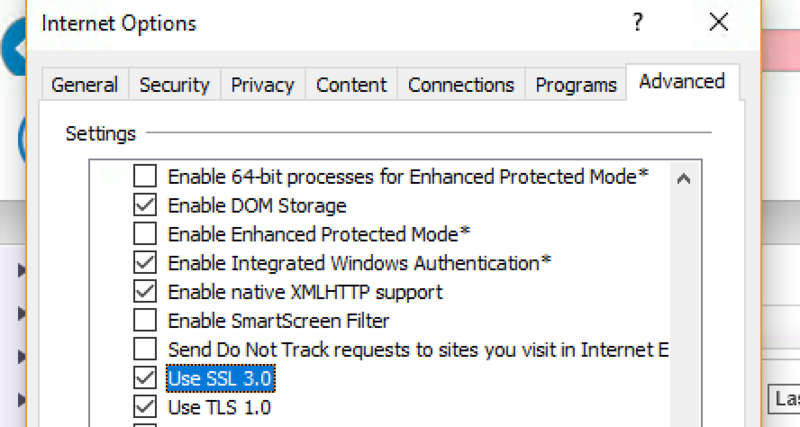800x427 pixels.
Task: Uncheck the Use SSL 3.0 checkbox
Action: (145, 378)
